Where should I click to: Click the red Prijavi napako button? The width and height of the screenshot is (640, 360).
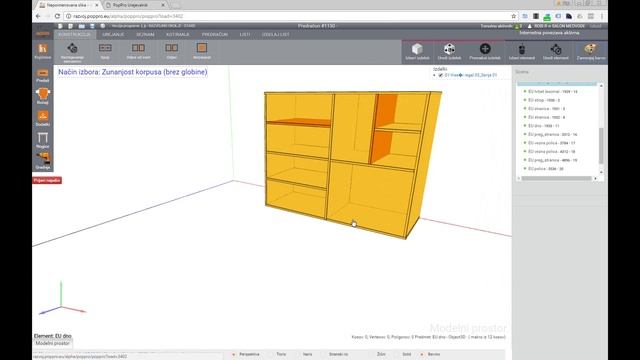pos(47,180)
